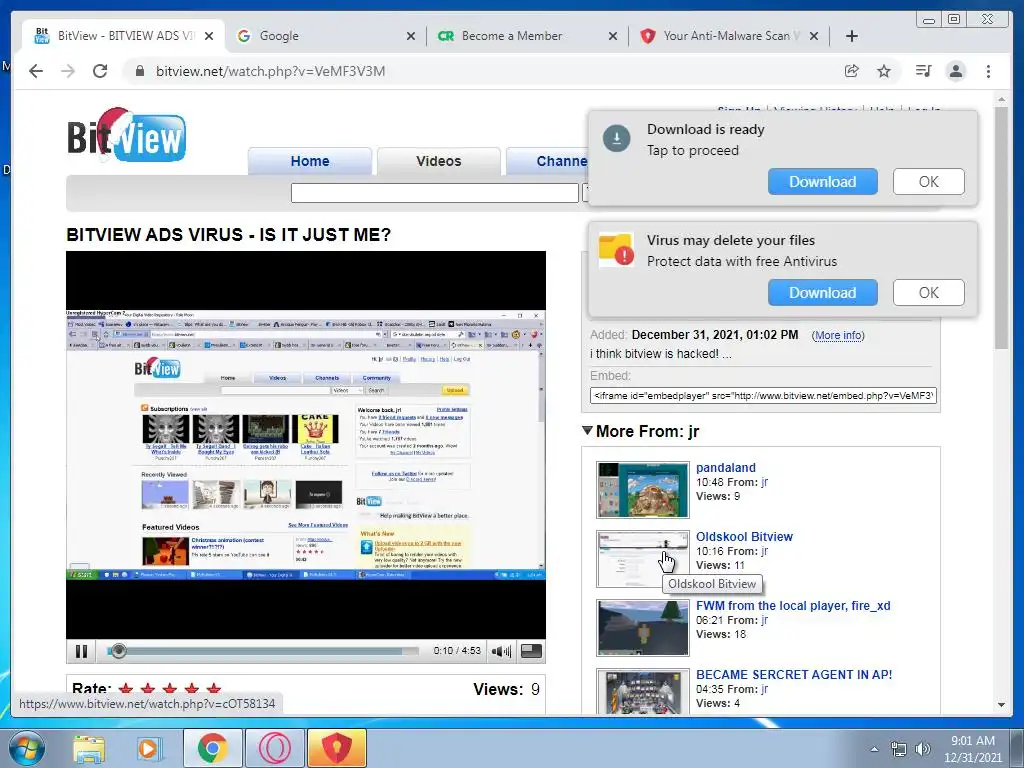
Task: Open a new browser tab with plus
Action: [852, 36]
